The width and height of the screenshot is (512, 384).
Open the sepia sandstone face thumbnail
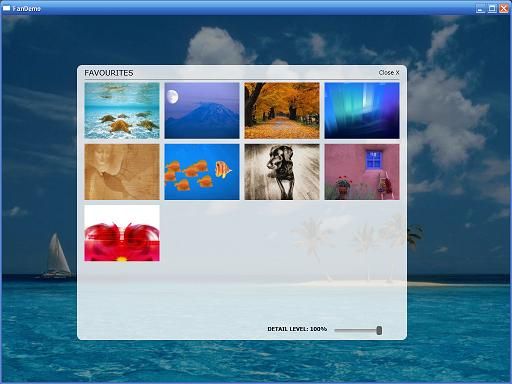coord(122,172)
